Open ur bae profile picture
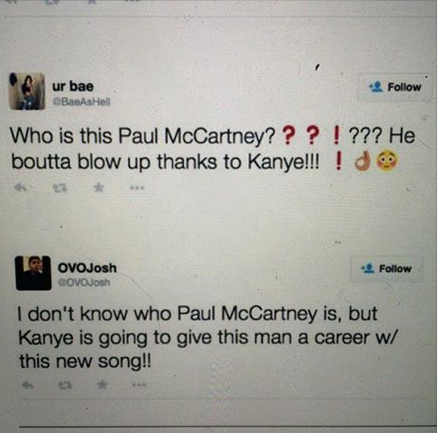Screen dimensions: 442x433 tap(27, 91)
